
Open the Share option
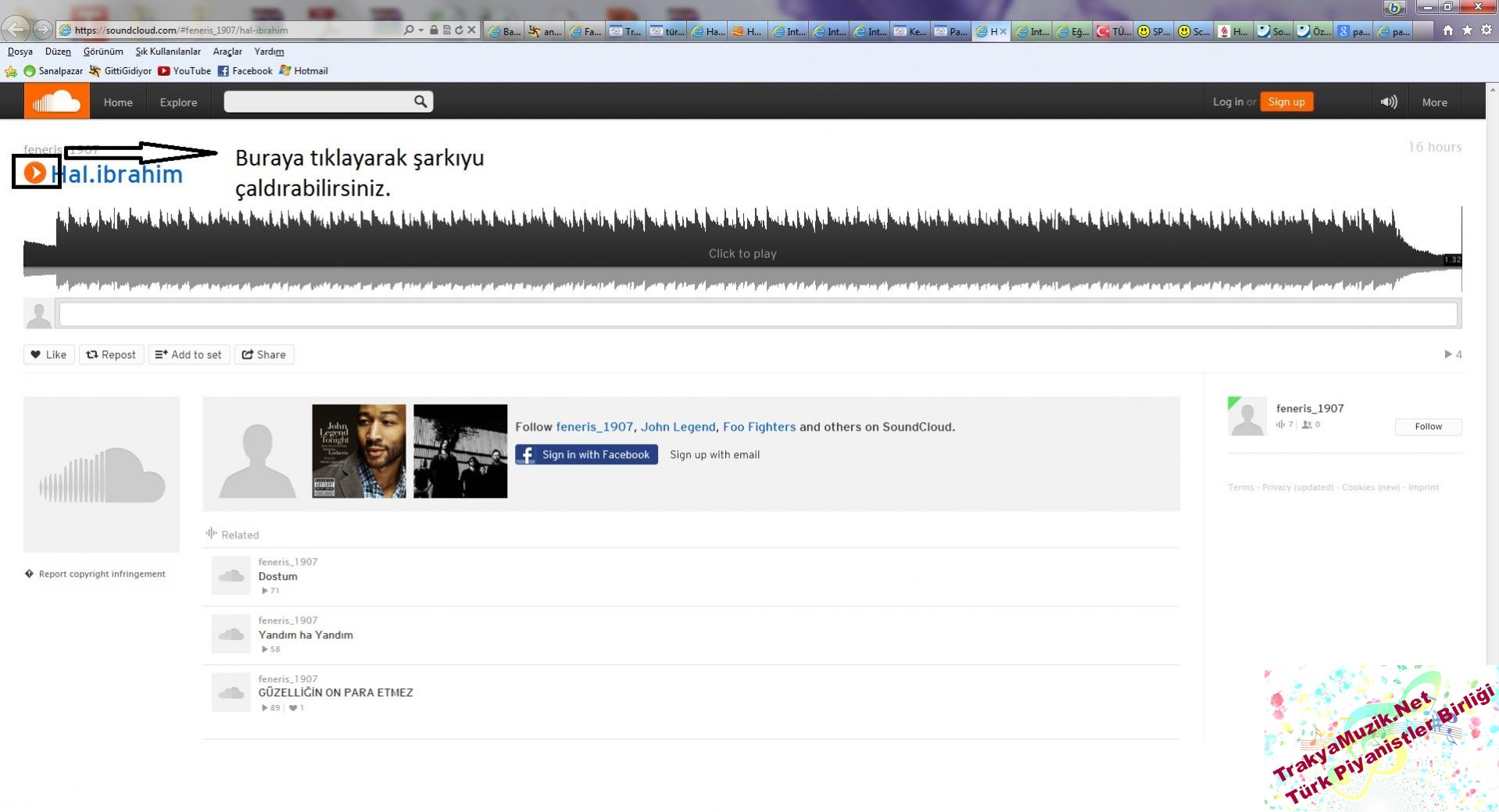264,355
